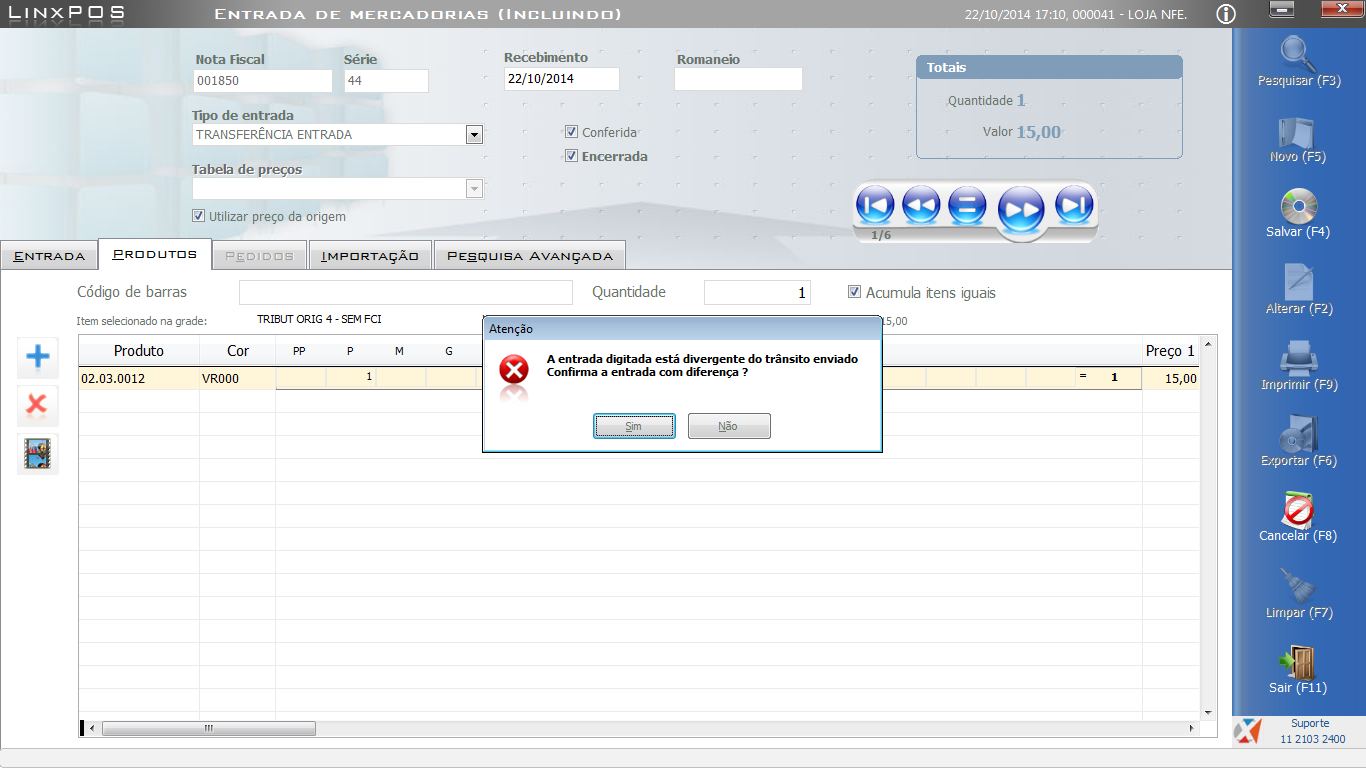Click the blue plus add-item icon

38,357
